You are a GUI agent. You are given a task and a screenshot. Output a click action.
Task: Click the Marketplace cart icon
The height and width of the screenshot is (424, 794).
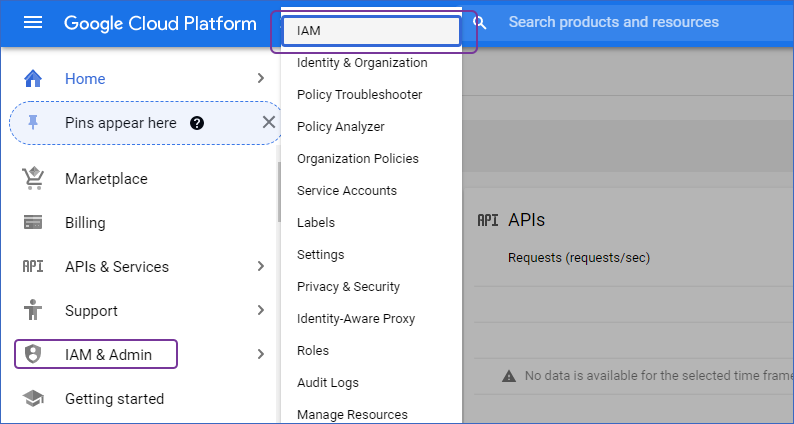[x=33, y=178]
